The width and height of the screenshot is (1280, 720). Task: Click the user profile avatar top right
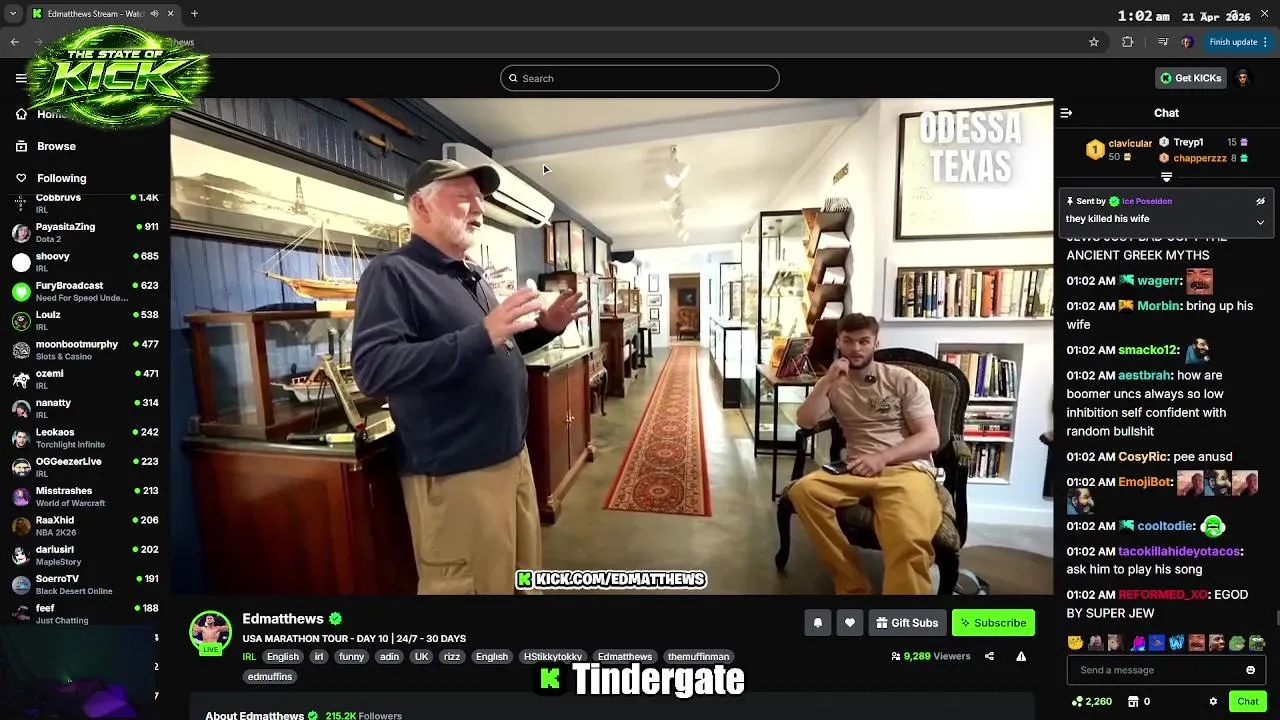coord(1243,78)
